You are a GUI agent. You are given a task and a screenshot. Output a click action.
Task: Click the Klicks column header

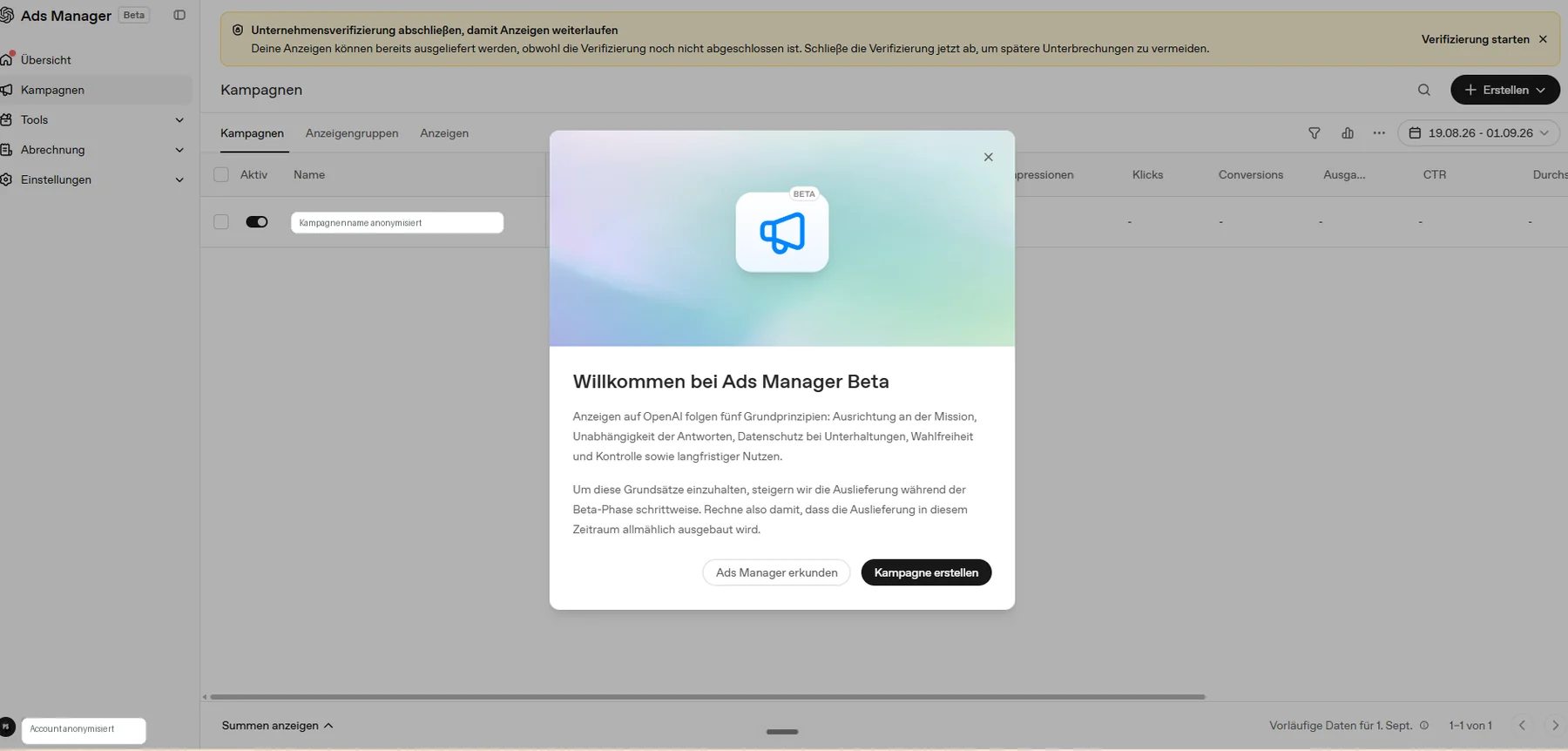1147,174
